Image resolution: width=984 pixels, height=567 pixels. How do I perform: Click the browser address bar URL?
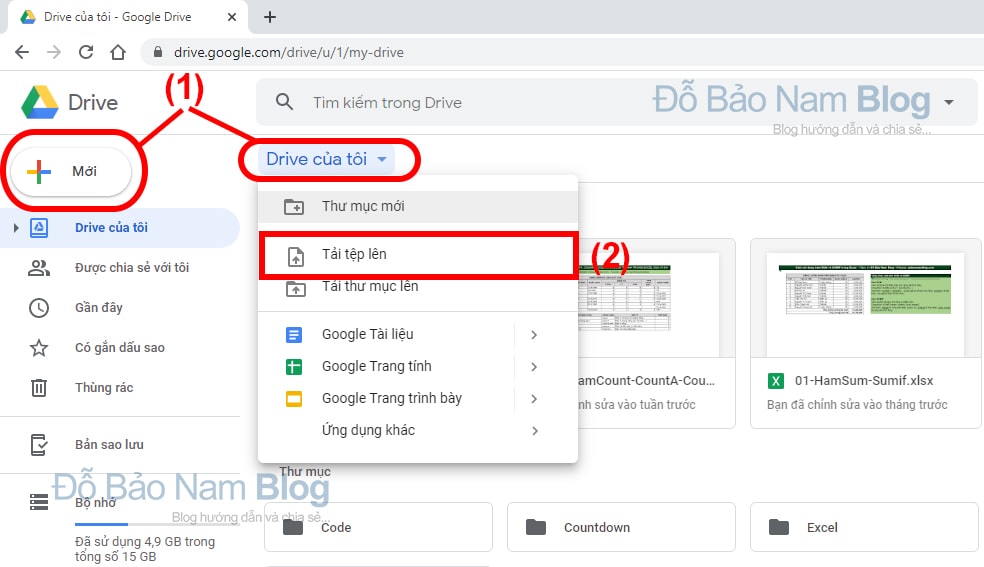pyautogui.click(x=289, y=52)
